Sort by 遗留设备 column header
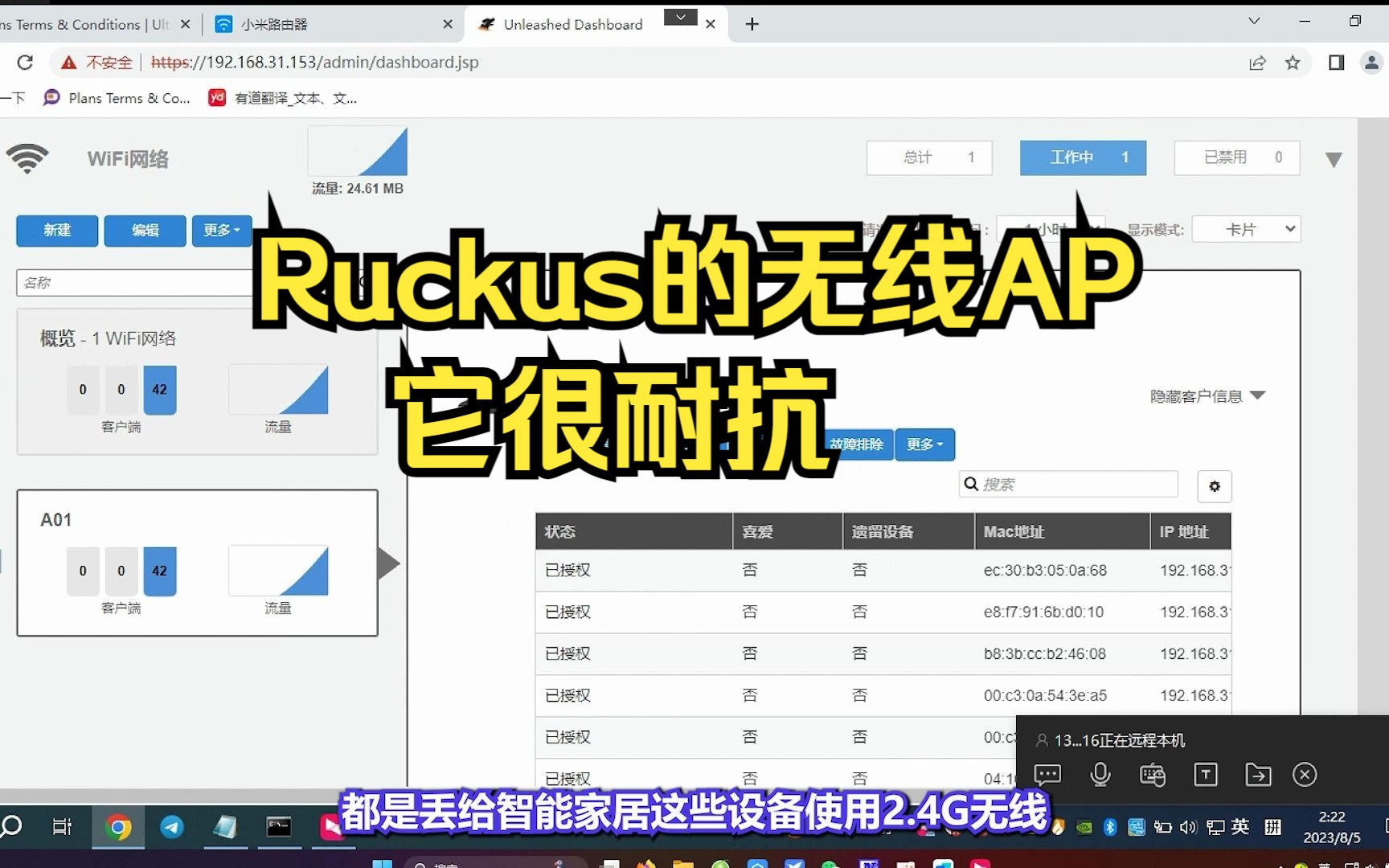1389x868 pixels. tap(908, 531)
